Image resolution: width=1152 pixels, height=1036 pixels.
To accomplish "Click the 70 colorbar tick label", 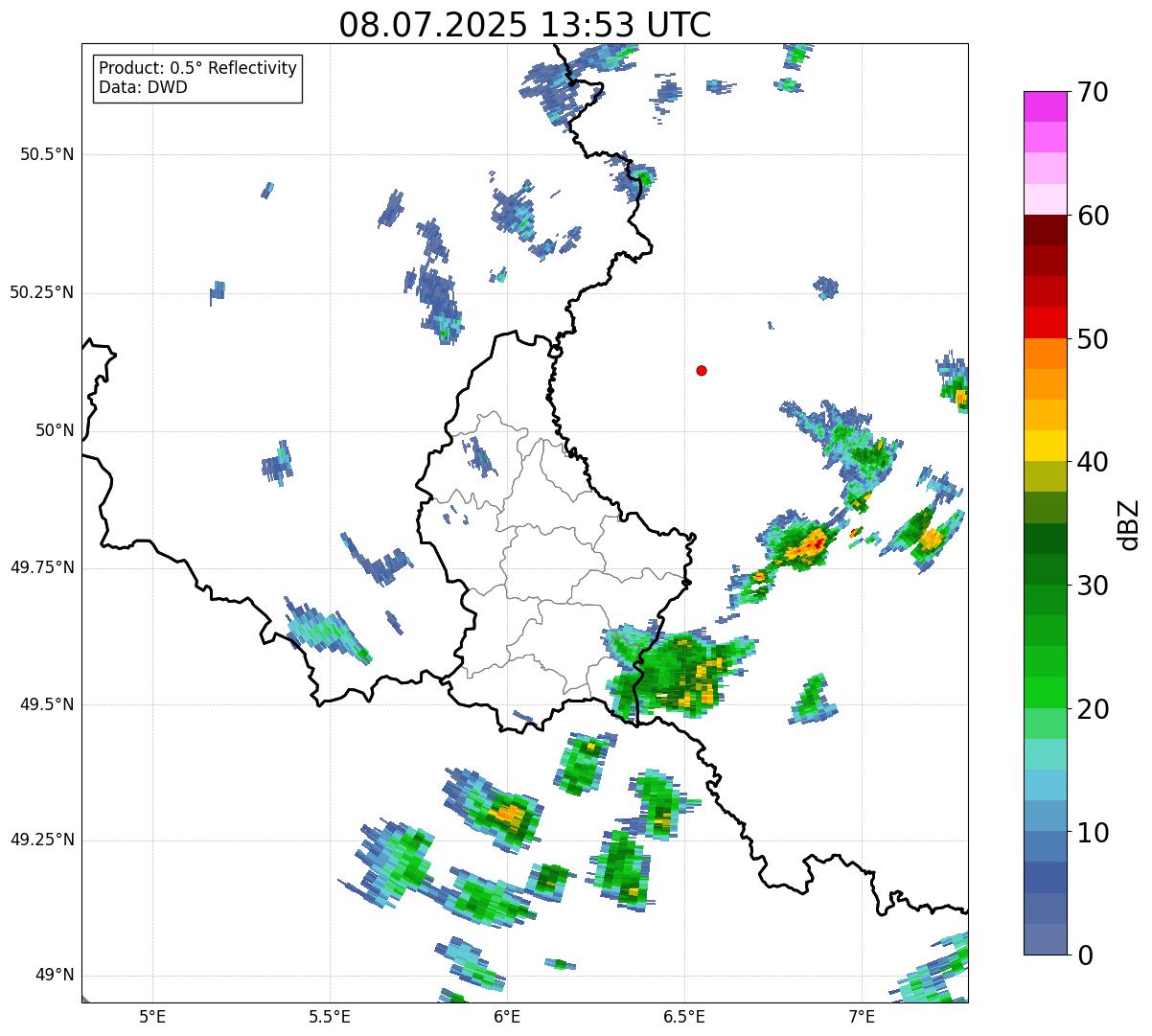I will (x=1092, y=92).
